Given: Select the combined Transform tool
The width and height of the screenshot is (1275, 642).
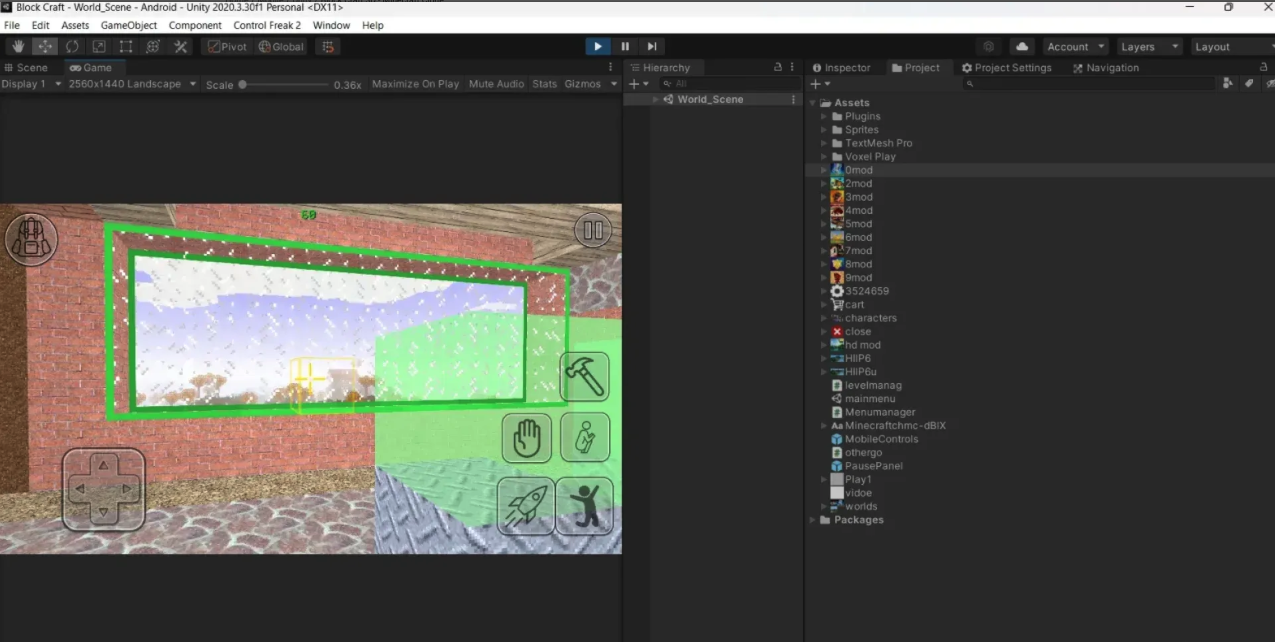Looking at the screenshot, I should (x=153, y=46).
